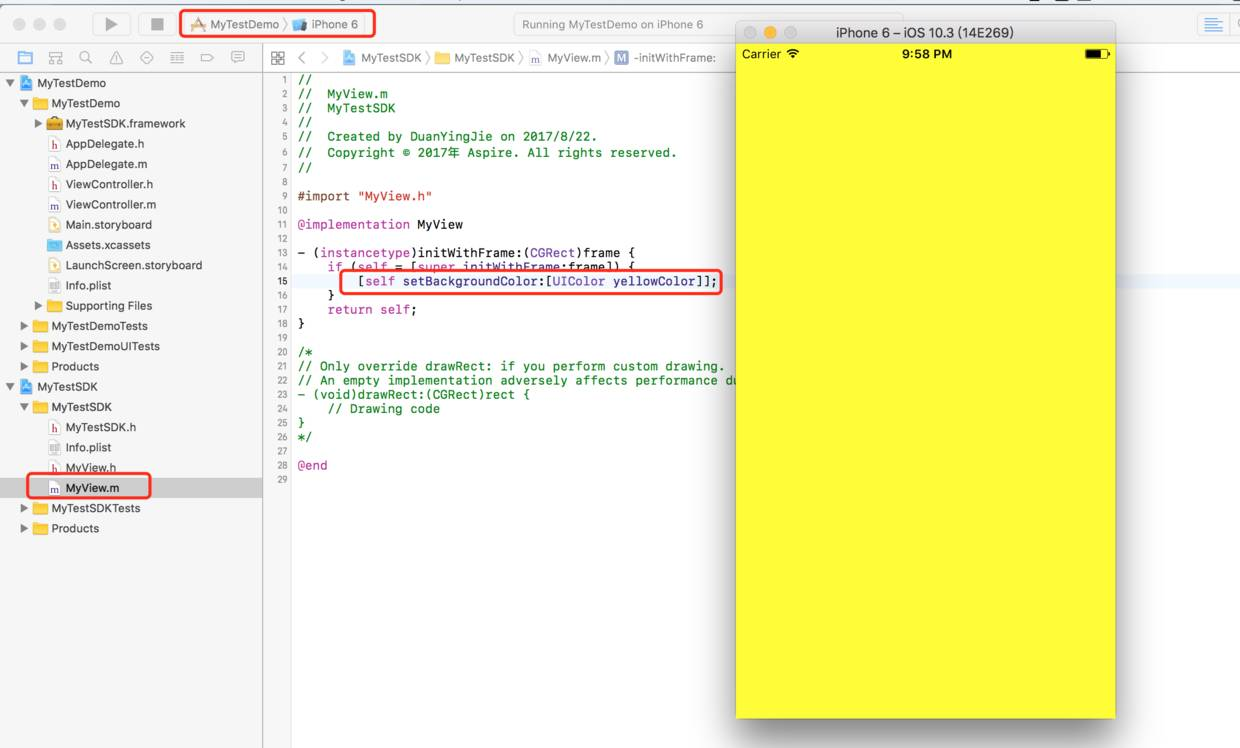Click the #import "MyView.h" line

tap(365, 196)
